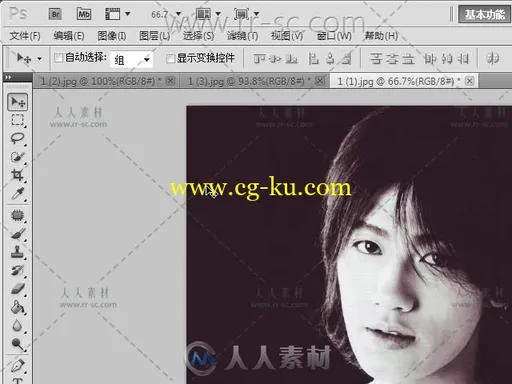Close the 1 (2).jpg document tab
512x384 pixels.
click(170, 80)
